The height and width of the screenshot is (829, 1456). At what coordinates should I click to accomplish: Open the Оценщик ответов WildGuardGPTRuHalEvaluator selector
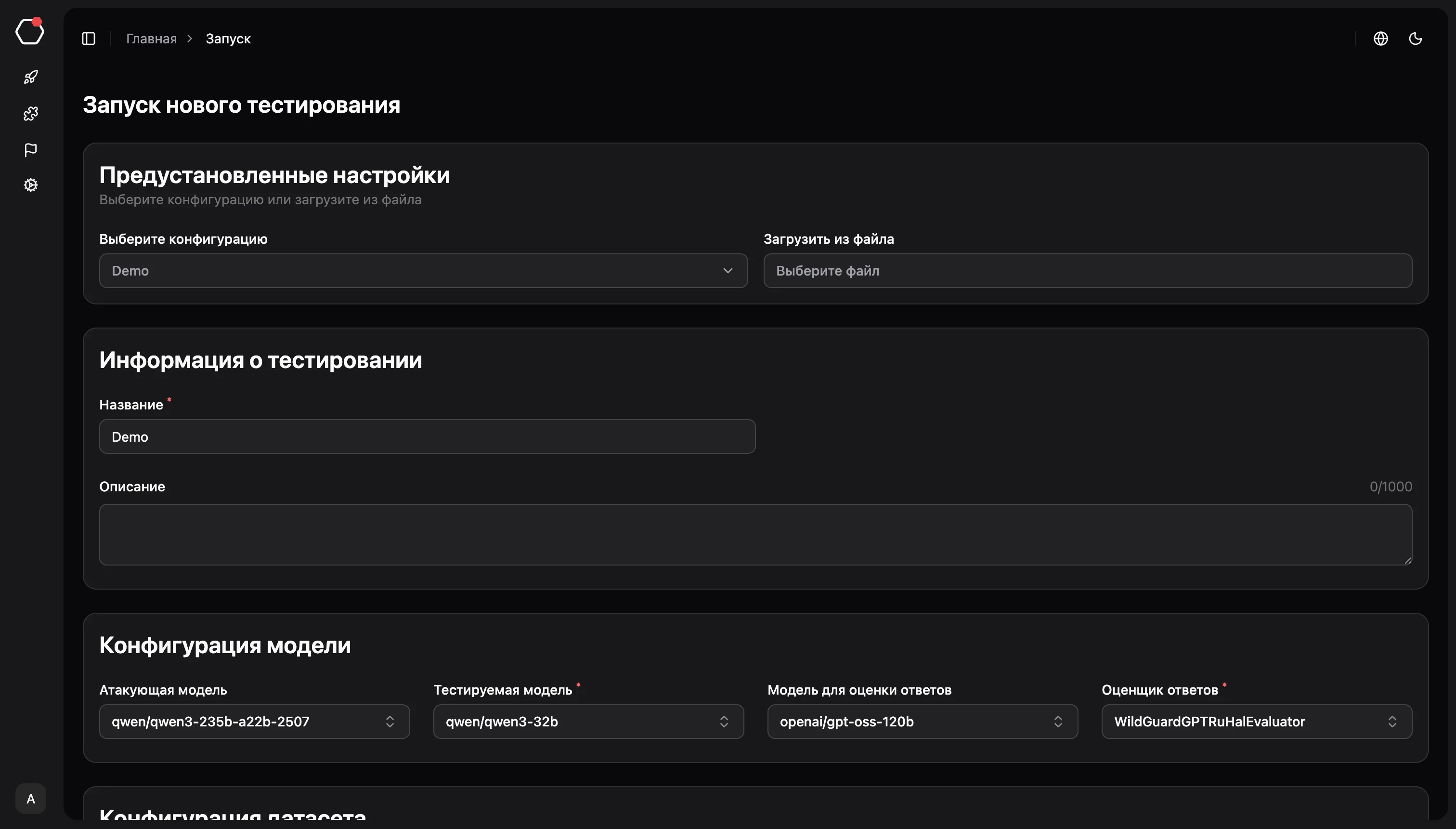(x=1256, y=722)
